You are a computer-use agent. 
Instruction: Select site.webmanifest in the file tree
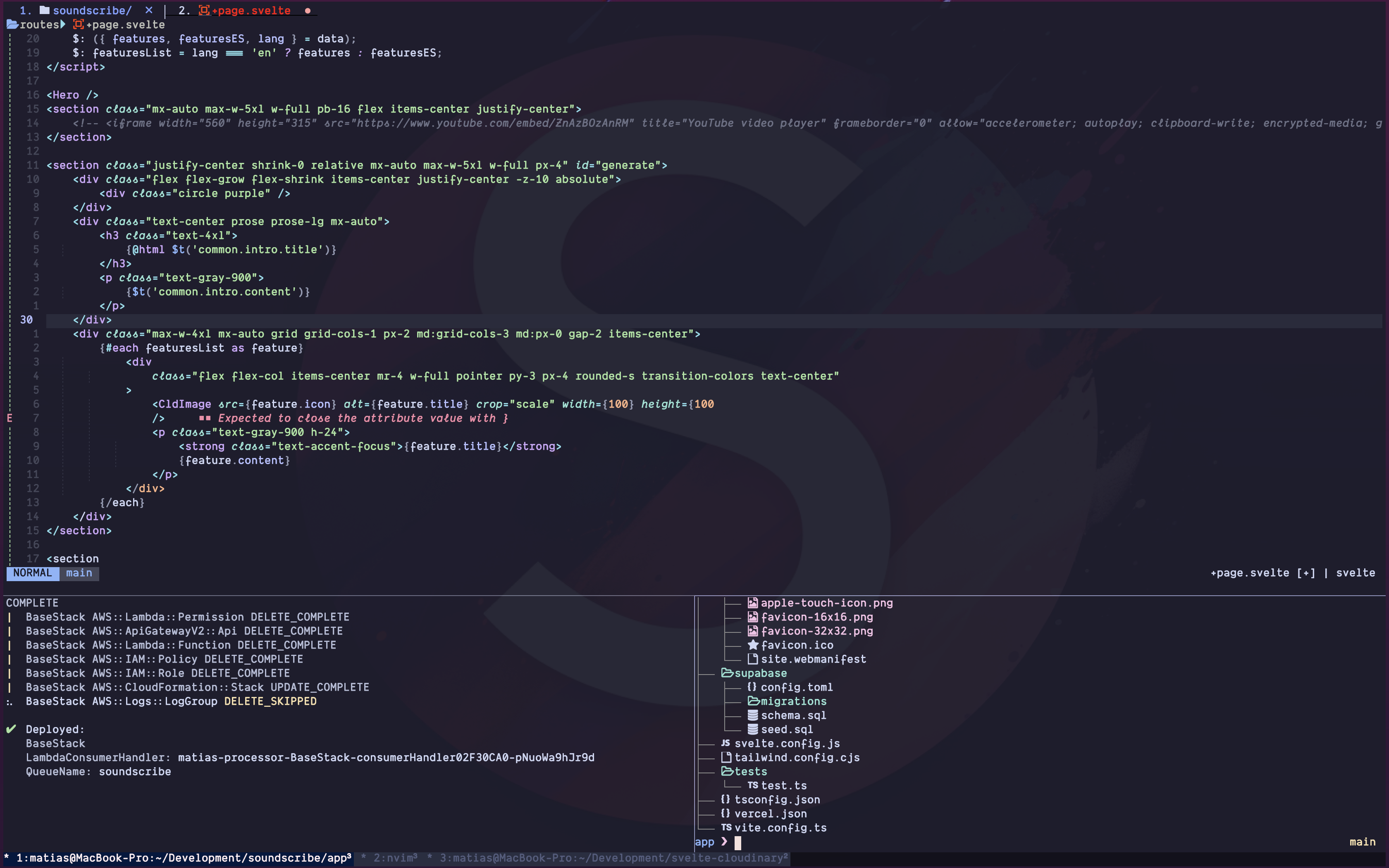coord(813,659)
